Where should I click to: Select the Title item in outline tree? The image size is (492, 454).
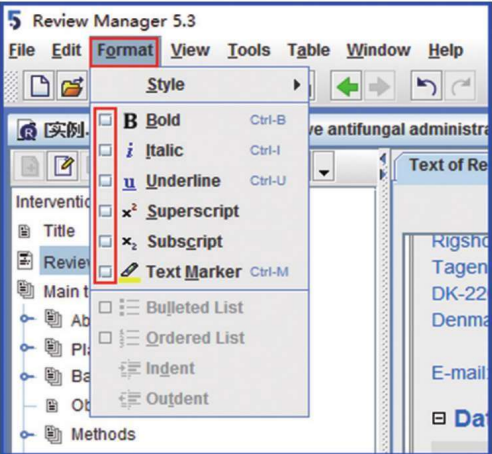point(59,231)
